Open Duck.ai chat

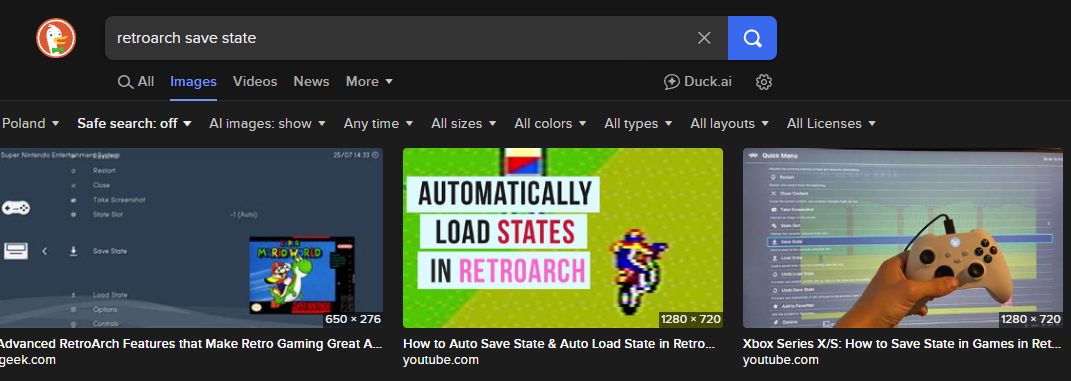pos(697,82)
